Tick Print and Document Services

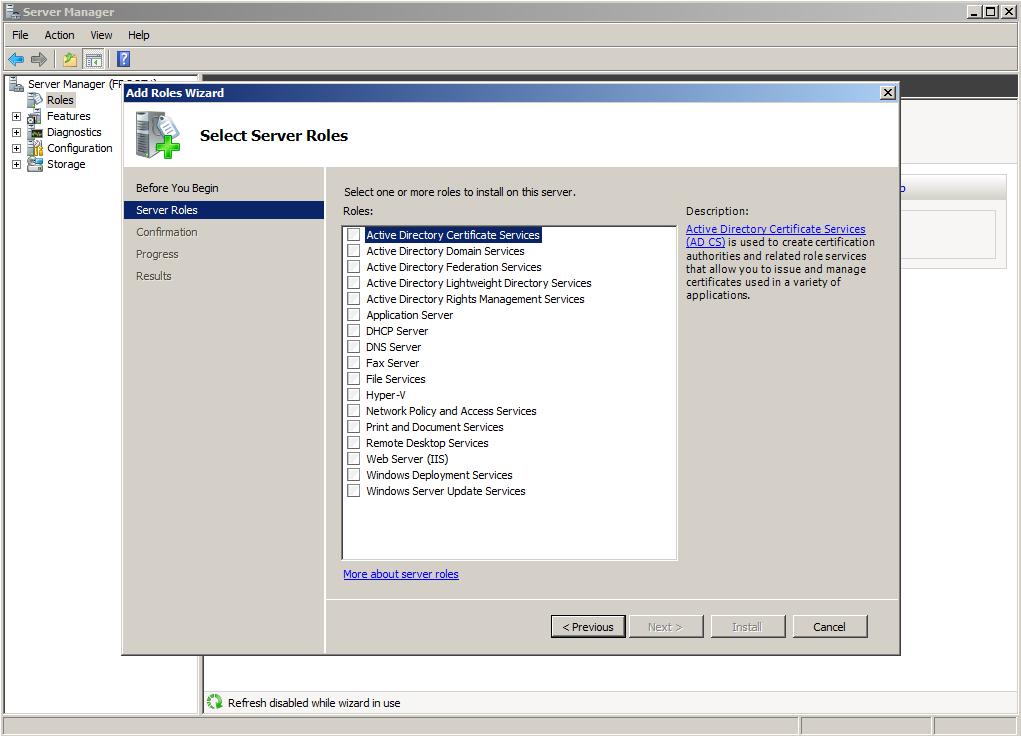354,427
